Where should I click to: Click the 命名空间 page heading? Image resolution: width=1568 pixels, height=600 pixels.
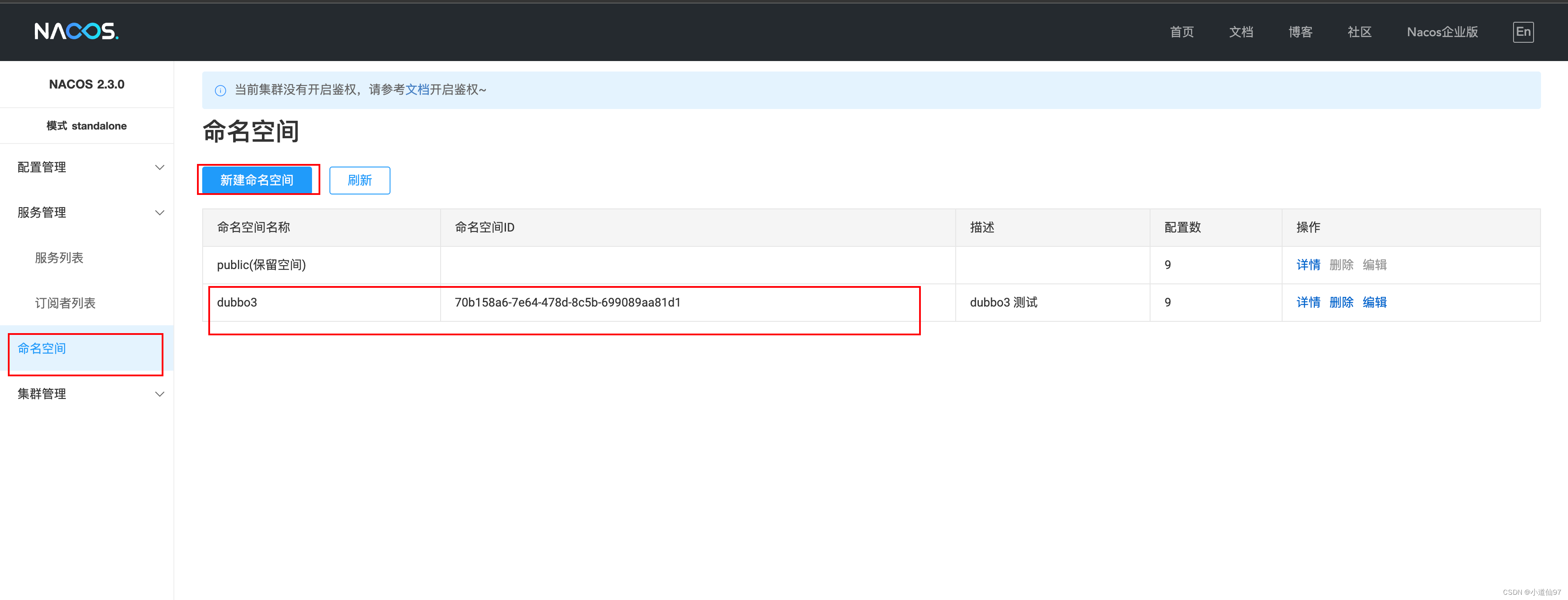(251, 131)
